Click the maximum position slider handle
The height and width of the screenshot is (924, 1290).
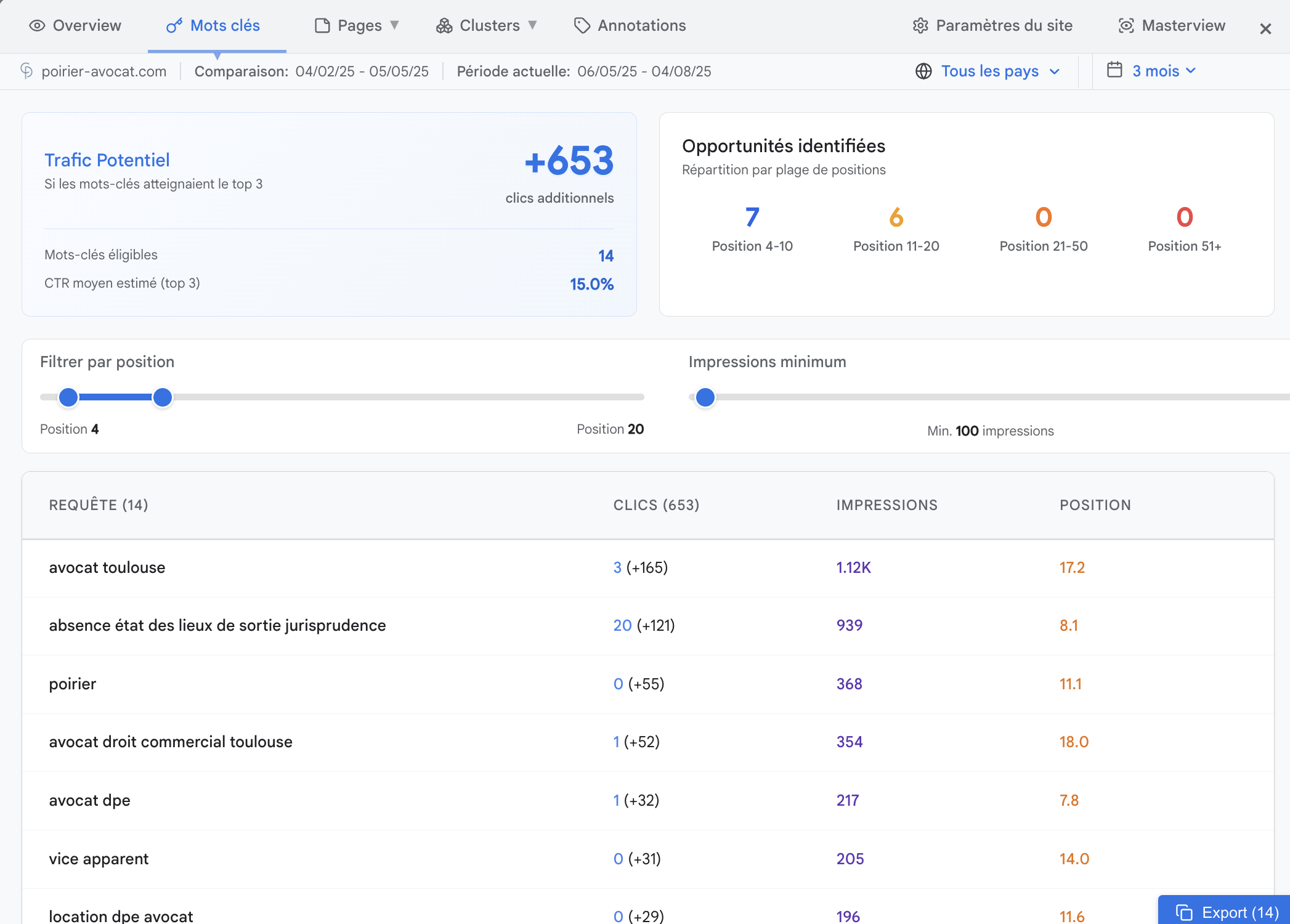tap(163, 397)
